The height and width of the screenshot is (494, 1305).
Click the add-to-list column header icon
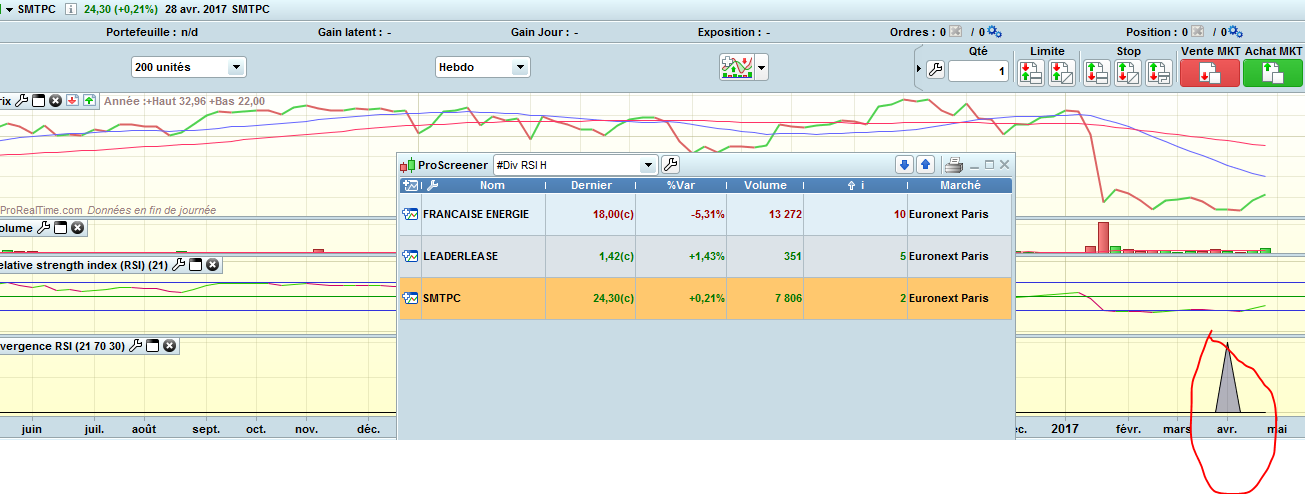click(410, 185)
